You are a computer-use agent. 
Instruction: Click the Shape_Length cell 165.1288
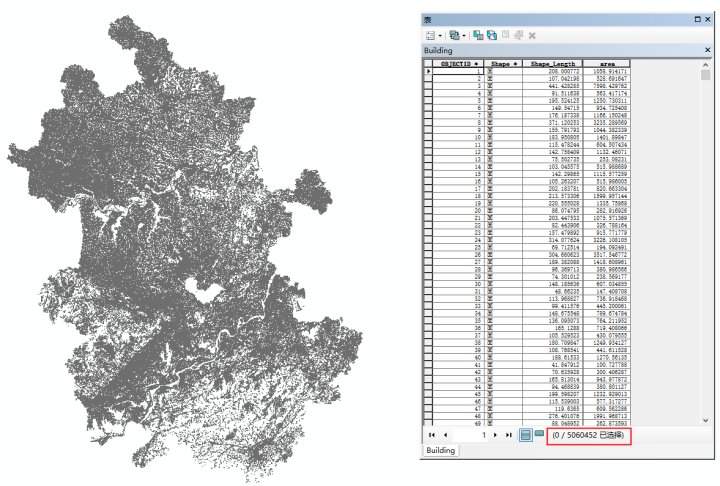(x=552, y=328)
